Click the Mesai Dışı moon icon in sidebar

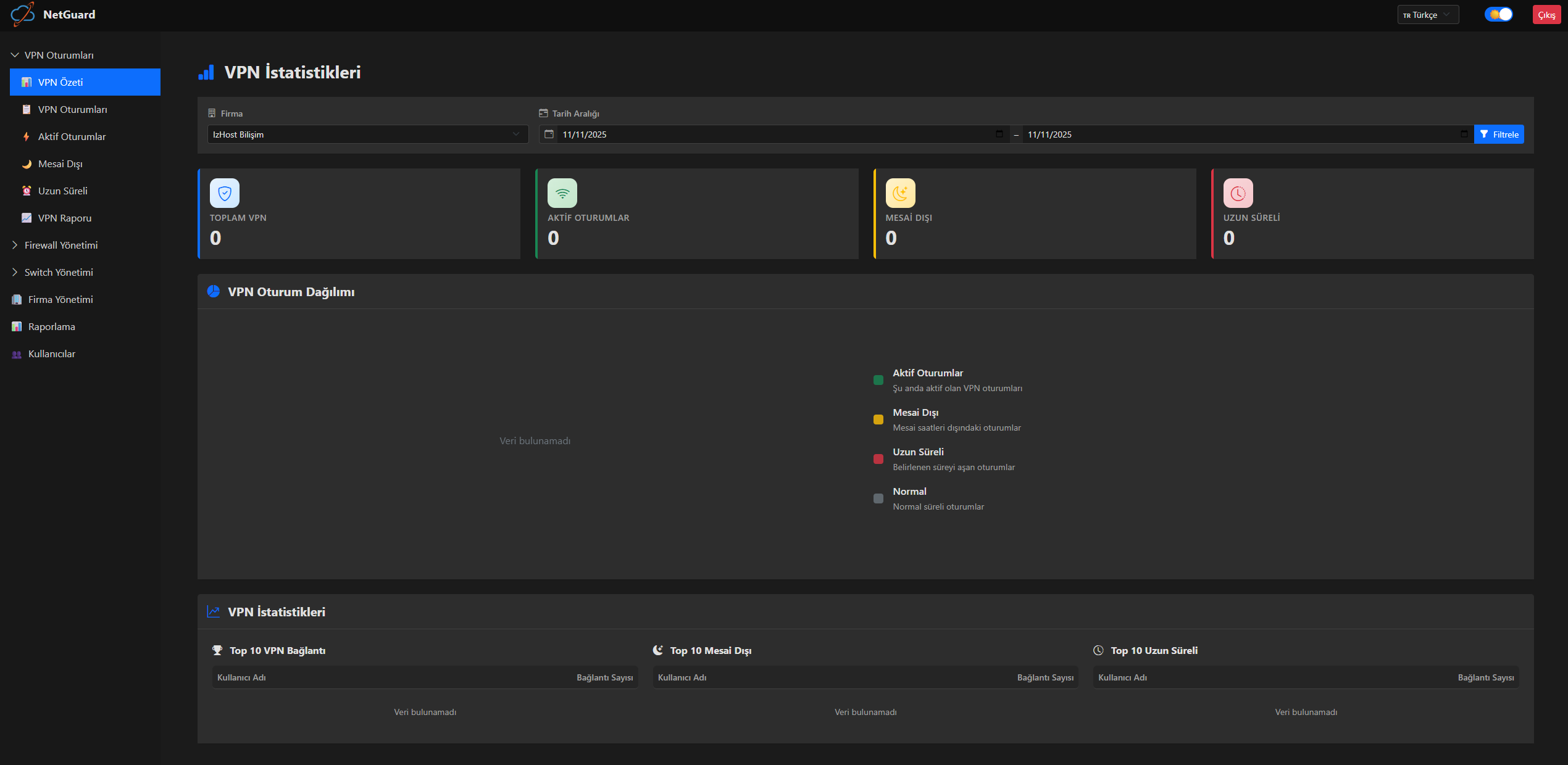tap(27, 163)
